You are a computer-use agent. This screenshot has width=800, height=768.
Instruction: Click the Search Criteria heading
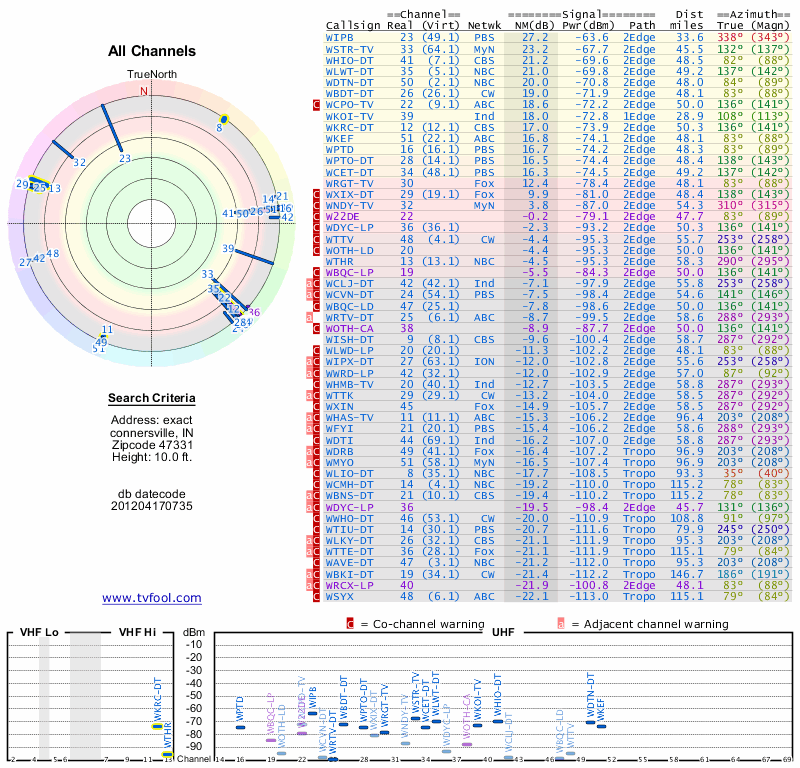[152, 398]
